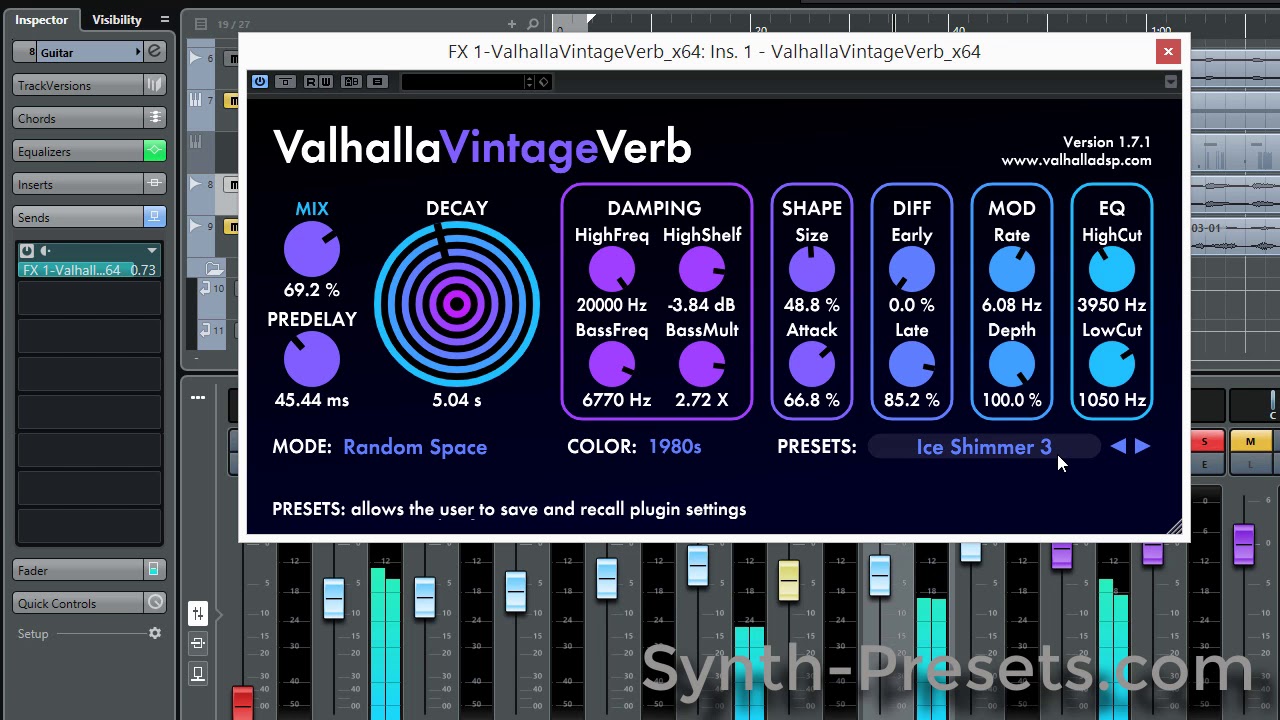Image resolution: width=1280 pixels, height=720 pixels.
Task: Open COLOR 1980s selector
Action: point(675,447)
